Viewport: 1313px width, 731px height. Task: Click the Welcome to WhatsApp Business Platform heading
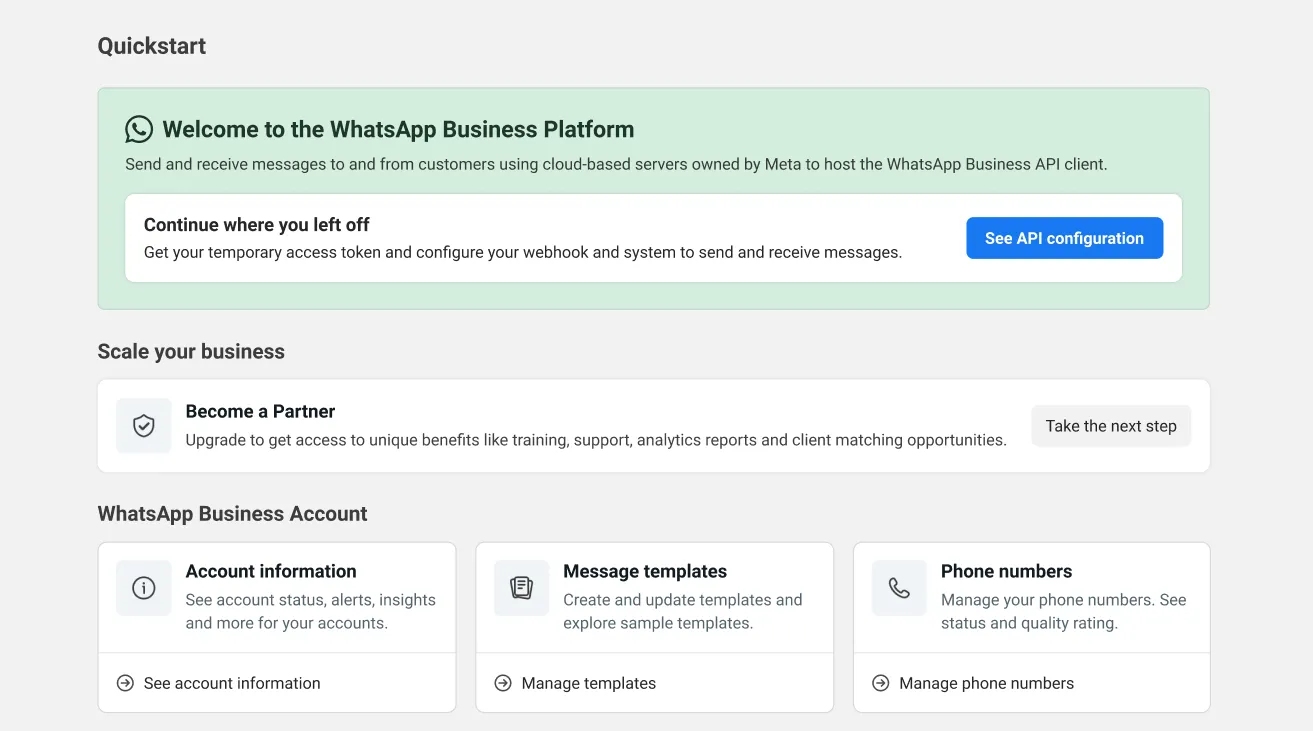(x=398, y=129)
